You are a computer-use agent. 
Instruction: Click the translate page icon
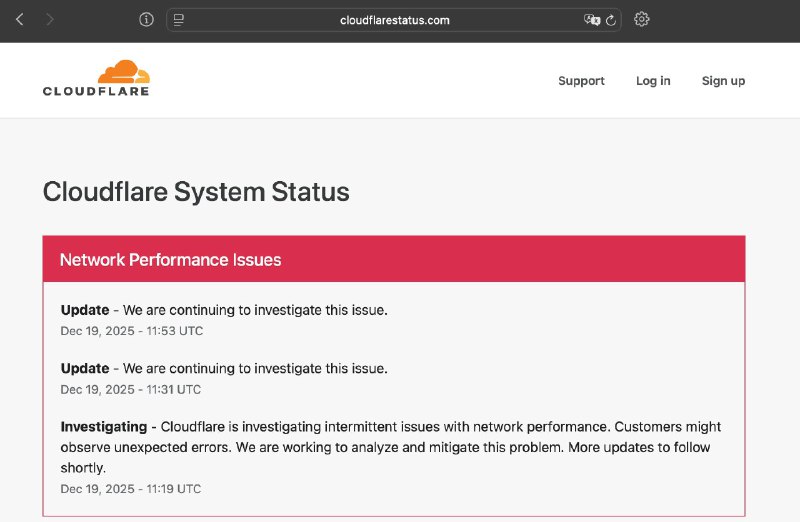pos(592,20)
